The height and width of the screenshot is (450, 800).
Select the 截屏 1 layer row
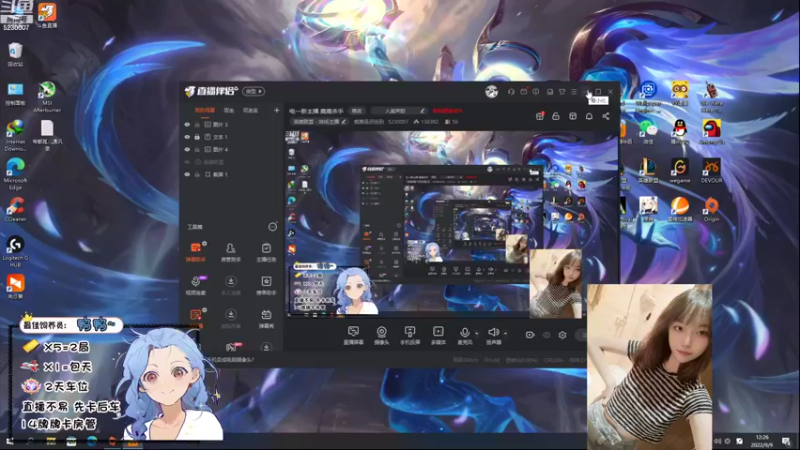(x=231, y=174)
